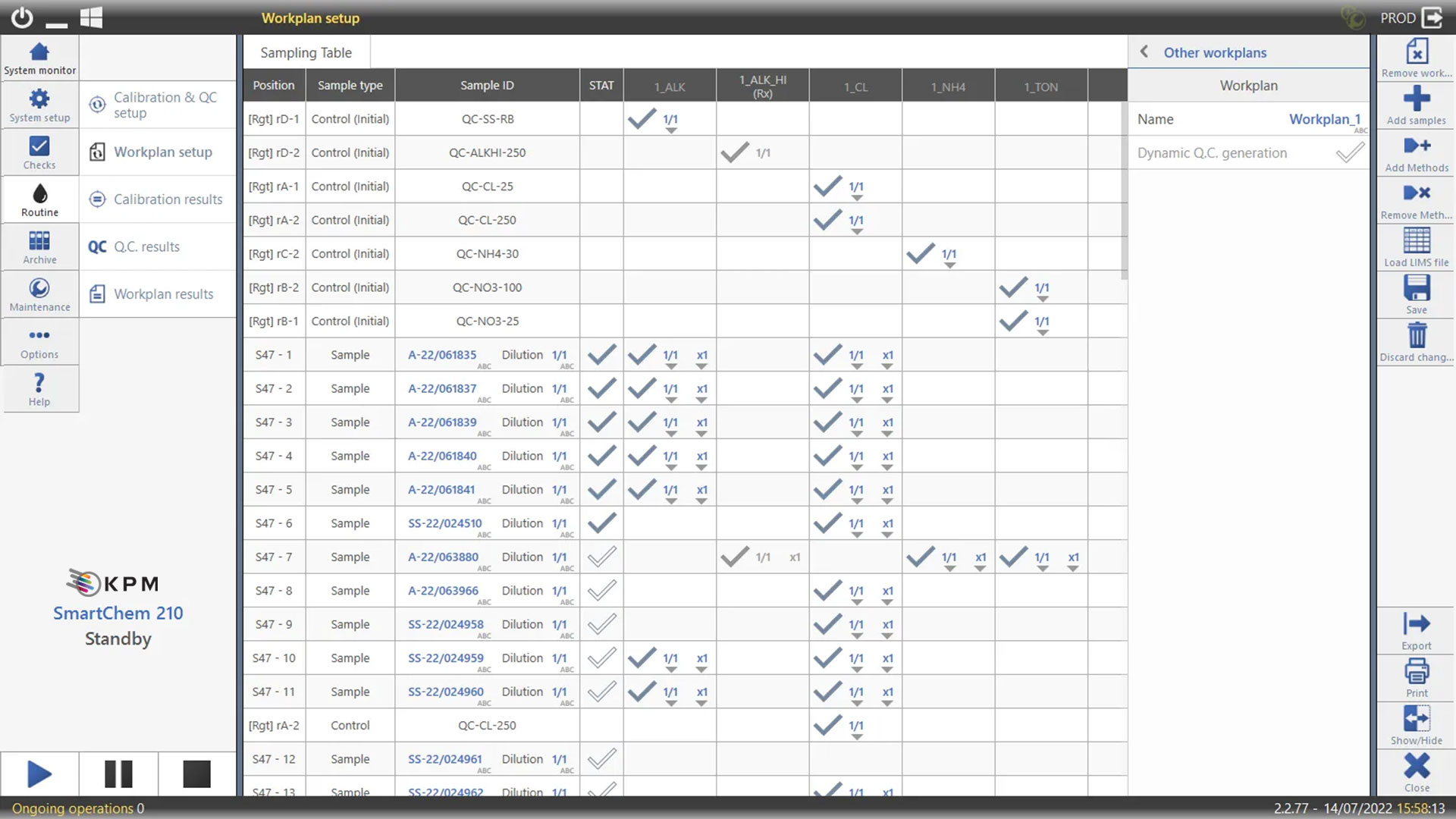
Task: Click the Load LIMS file icon
Action: [x=1416, y=241]
